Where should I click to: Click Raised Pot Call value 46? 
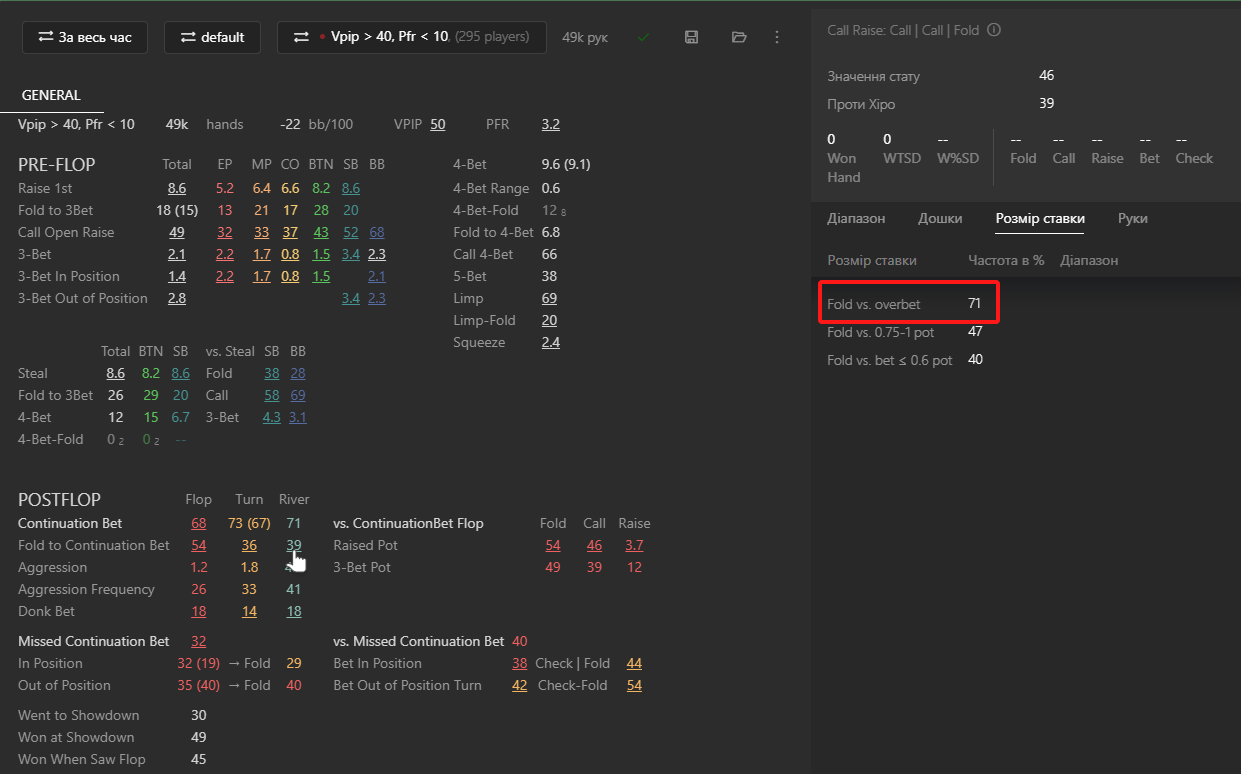(x=594, y=545)
